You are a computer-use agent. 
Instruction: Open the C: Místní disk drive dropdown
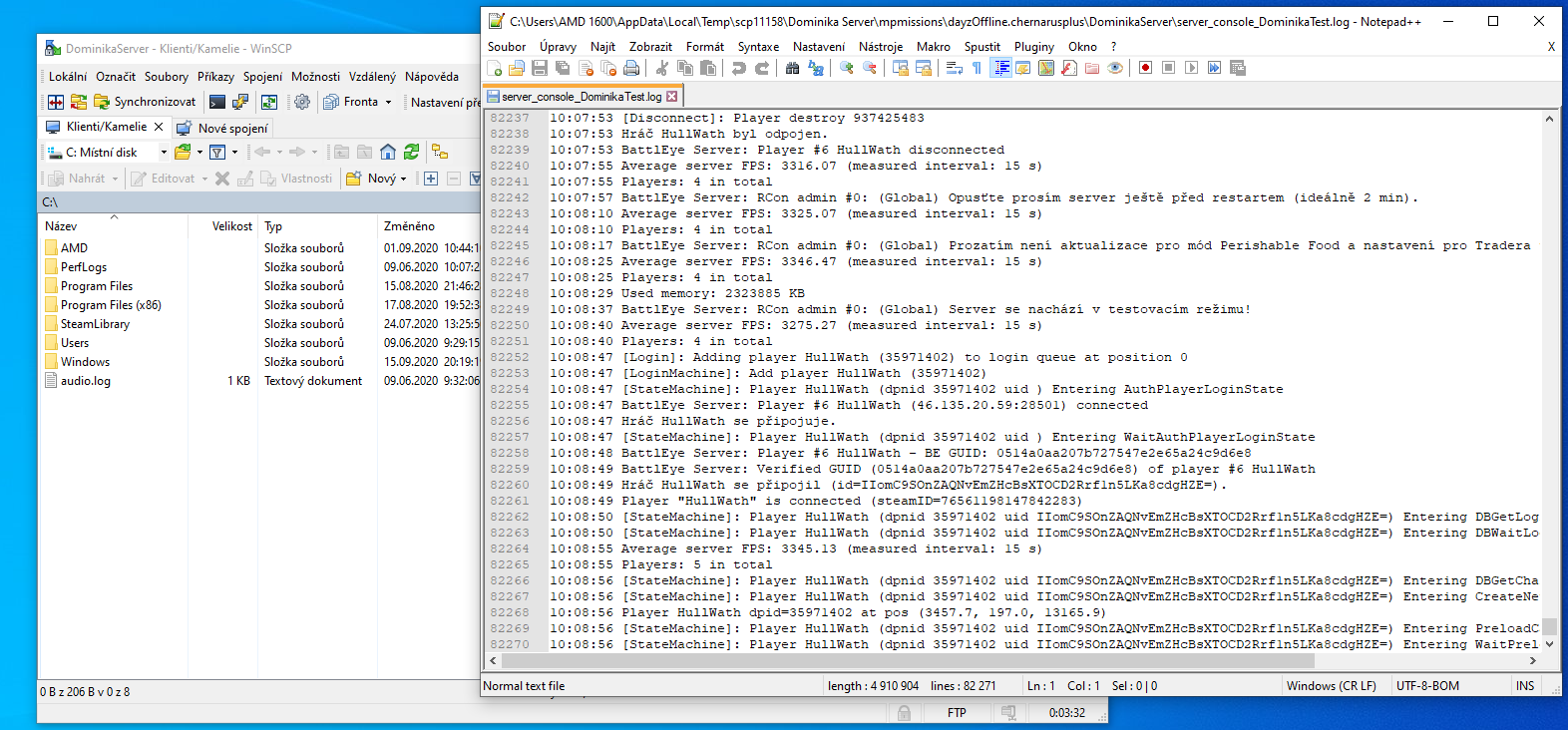pyautogui.click(x=164, y=153)
